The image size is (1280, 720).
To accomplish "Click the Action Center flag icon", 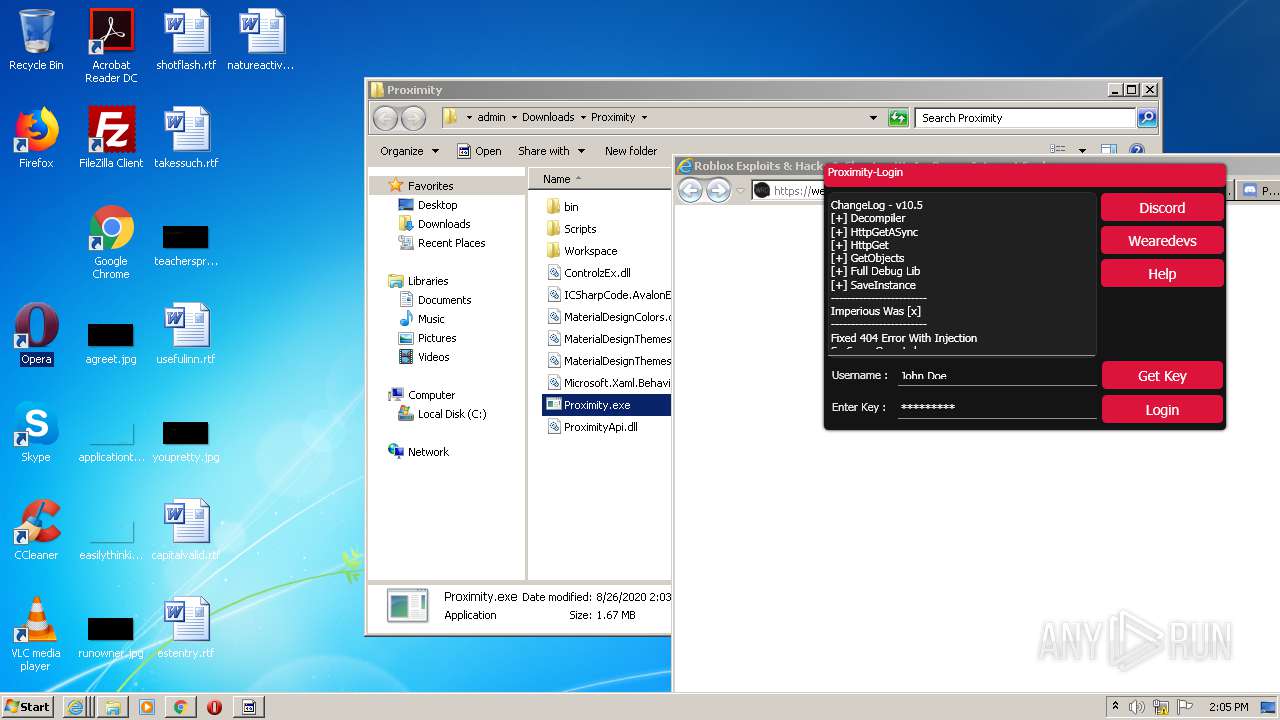I will coord(1183,707).
